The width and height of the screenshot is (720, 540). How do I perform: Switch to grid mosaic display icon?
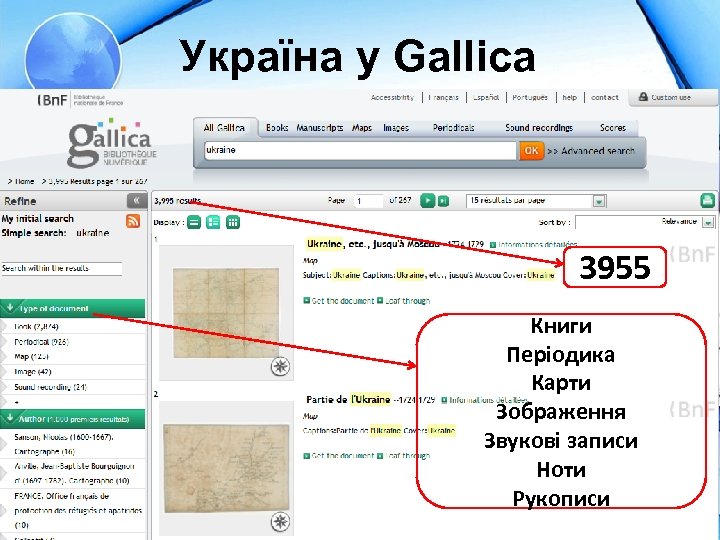pos(233,223)
